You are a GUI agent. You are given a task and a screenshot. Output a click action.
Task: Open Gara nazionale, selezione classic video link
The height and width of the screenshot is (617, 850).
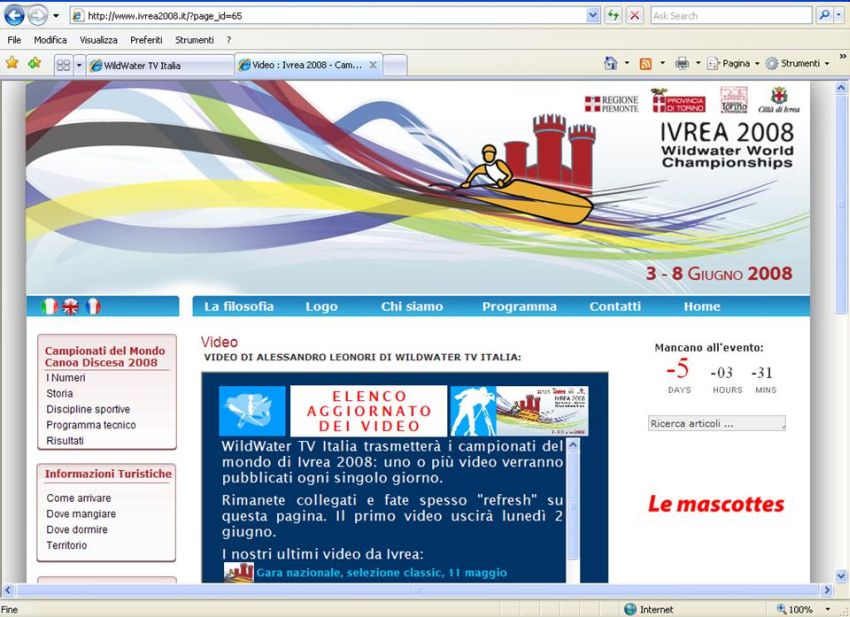pyautogui.click(x=382, y=573)
